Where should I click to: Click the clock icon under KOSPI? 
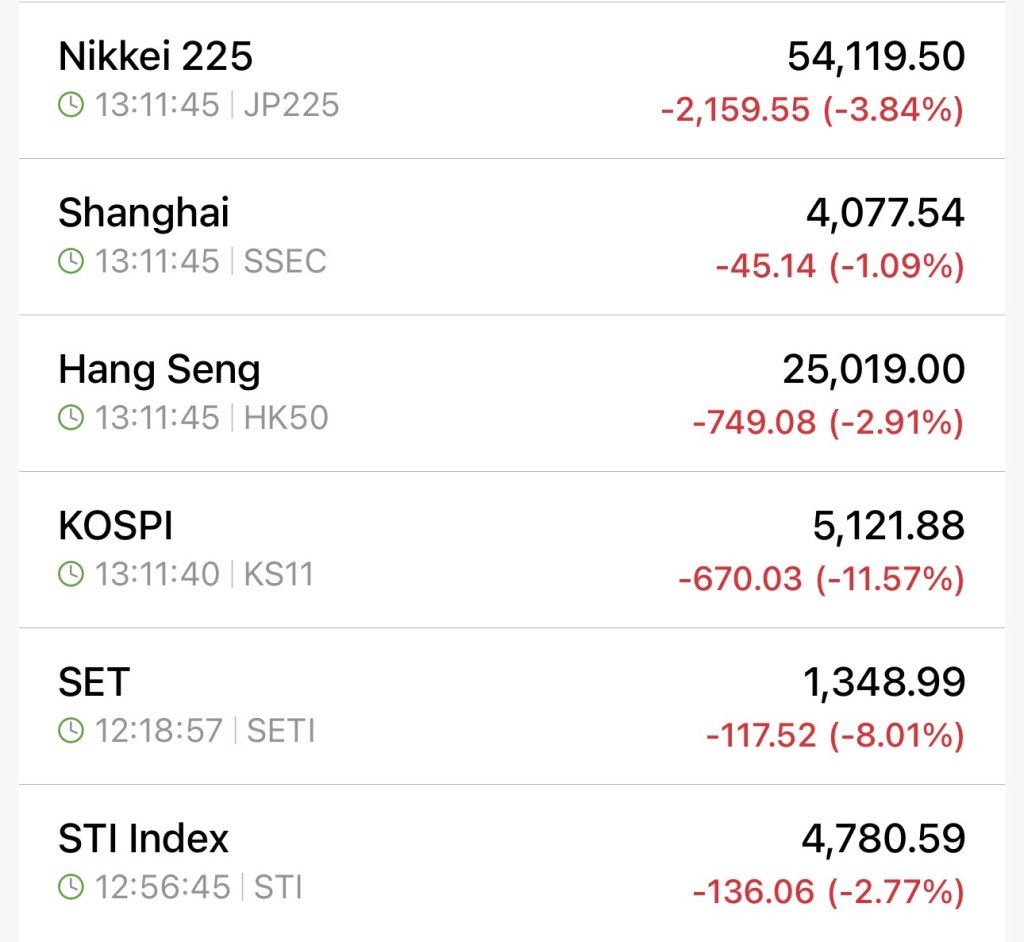[71, 575]
